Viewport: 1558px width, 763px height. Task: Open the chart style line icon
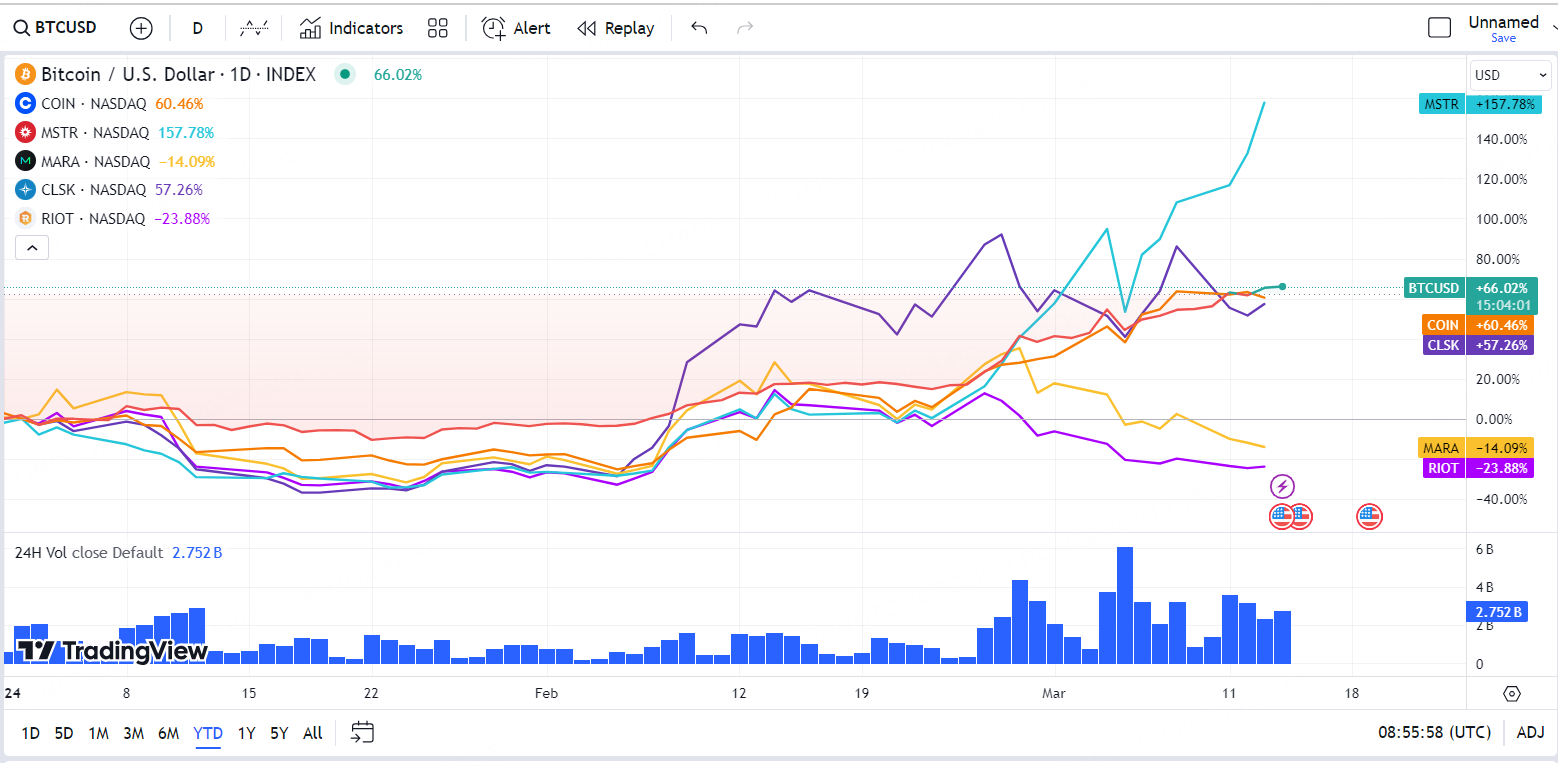click(x=254, y=28)
